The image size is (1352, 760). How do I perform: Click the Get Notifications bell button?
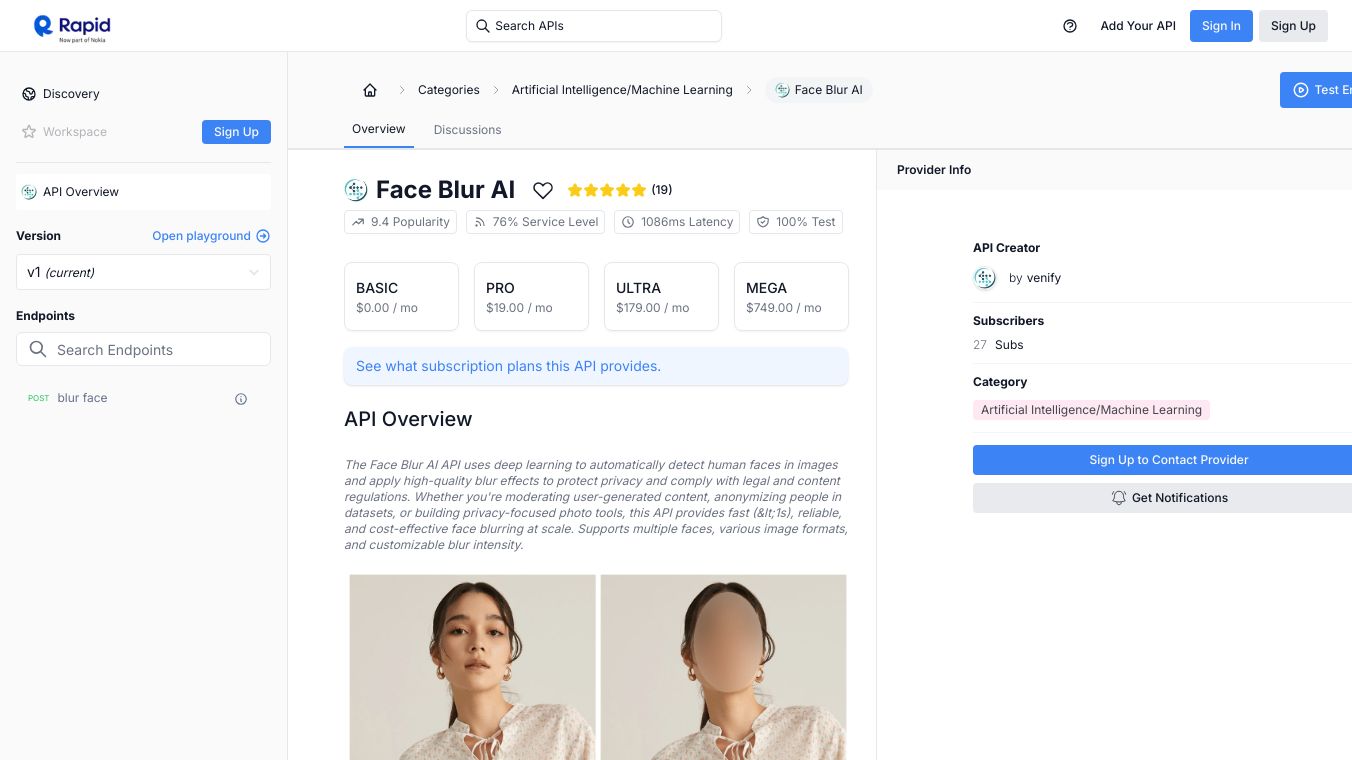click(1168, 498)
